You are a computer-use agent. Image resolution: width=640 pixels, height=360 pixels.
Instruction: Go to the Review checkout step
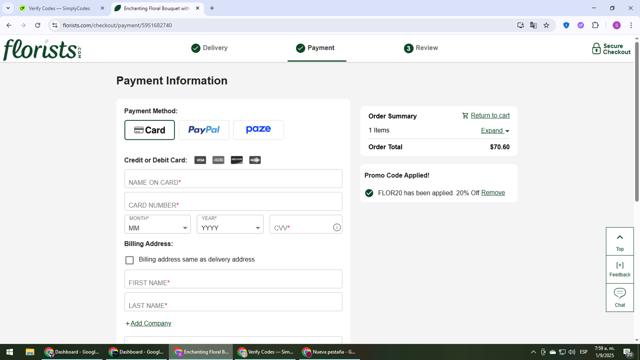[x=421, y=48]
